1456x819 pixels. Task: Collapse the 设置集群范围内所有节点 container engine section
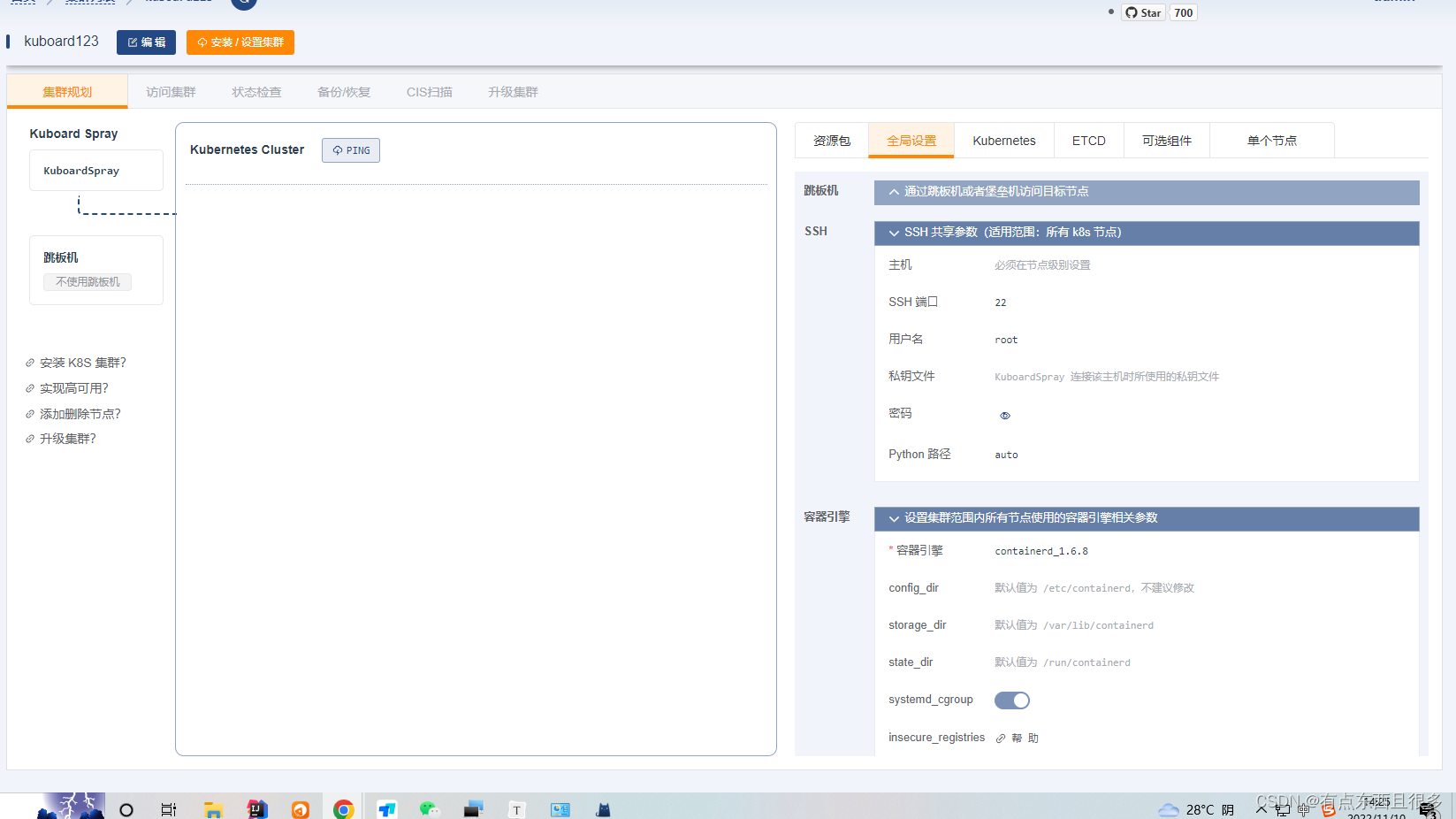tap(1147, 518)
